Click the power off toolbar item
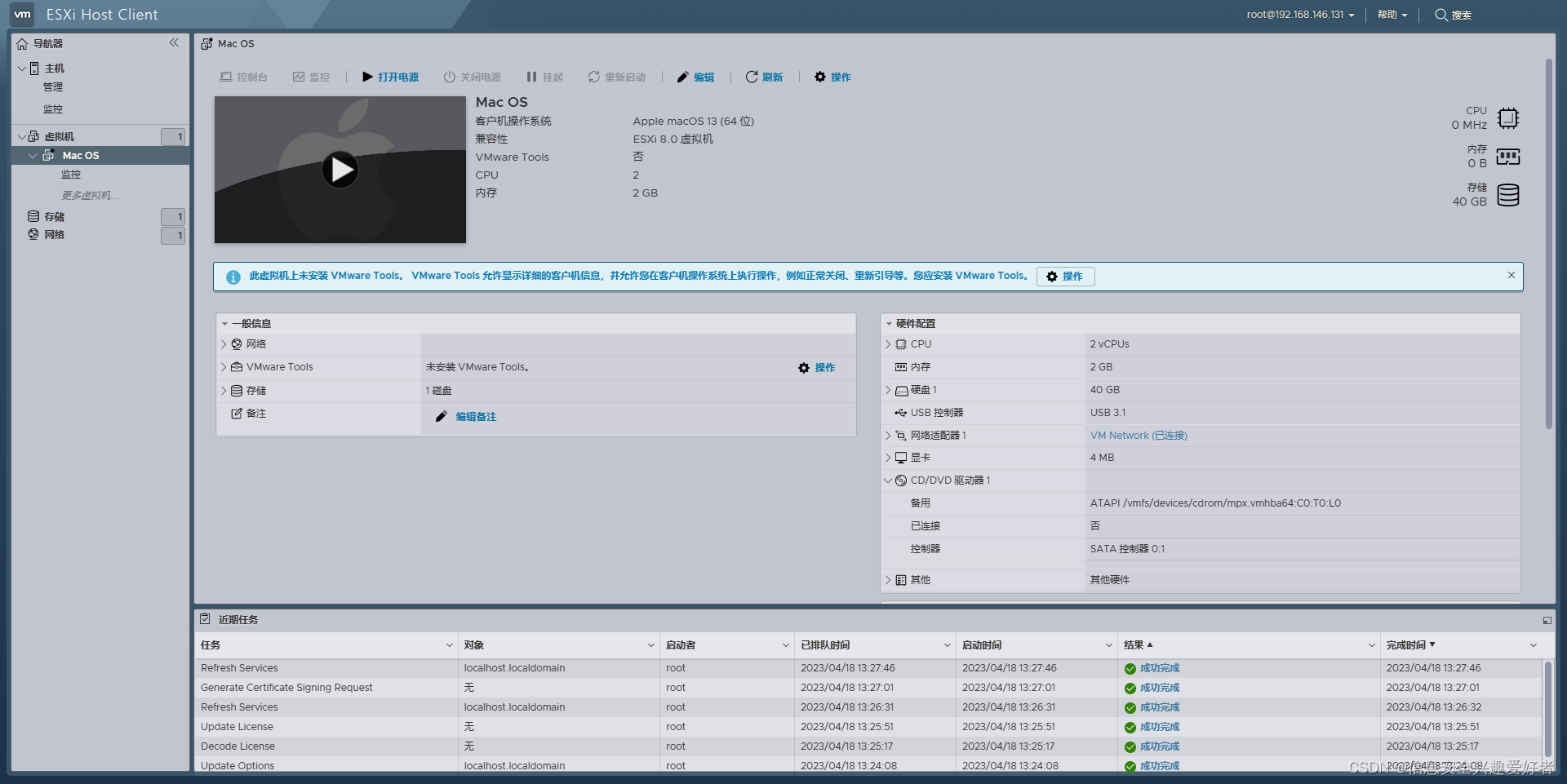Viewport: 1567px width, 784px height. coord(473,77)
